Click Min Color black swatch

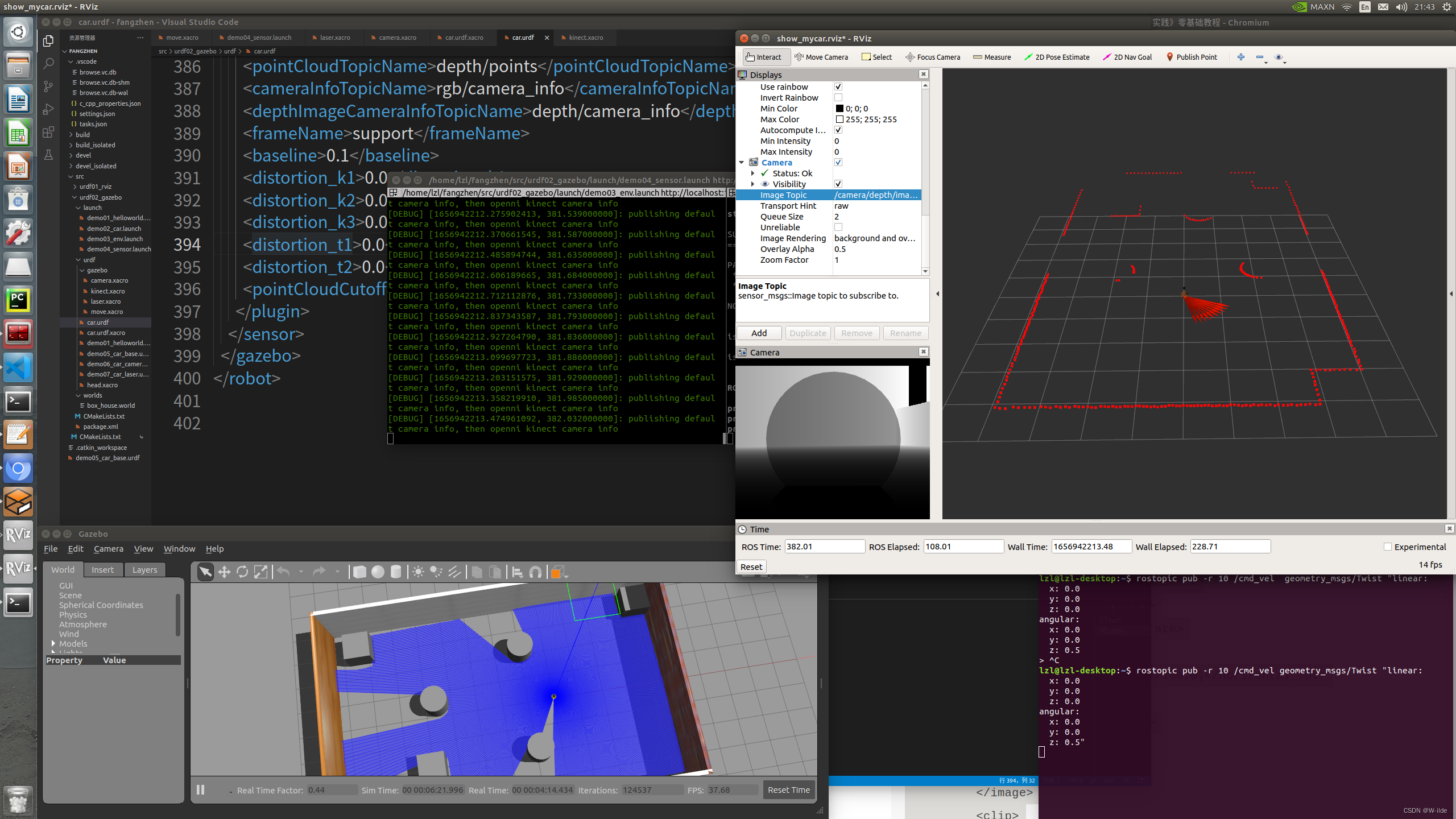pyautogui.click(x=839, y=108)
